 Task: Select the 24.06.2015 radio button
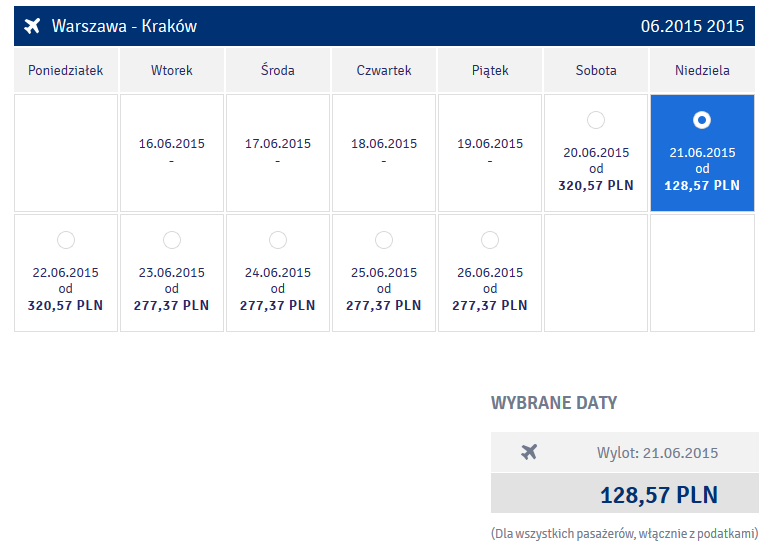point(278,240)
